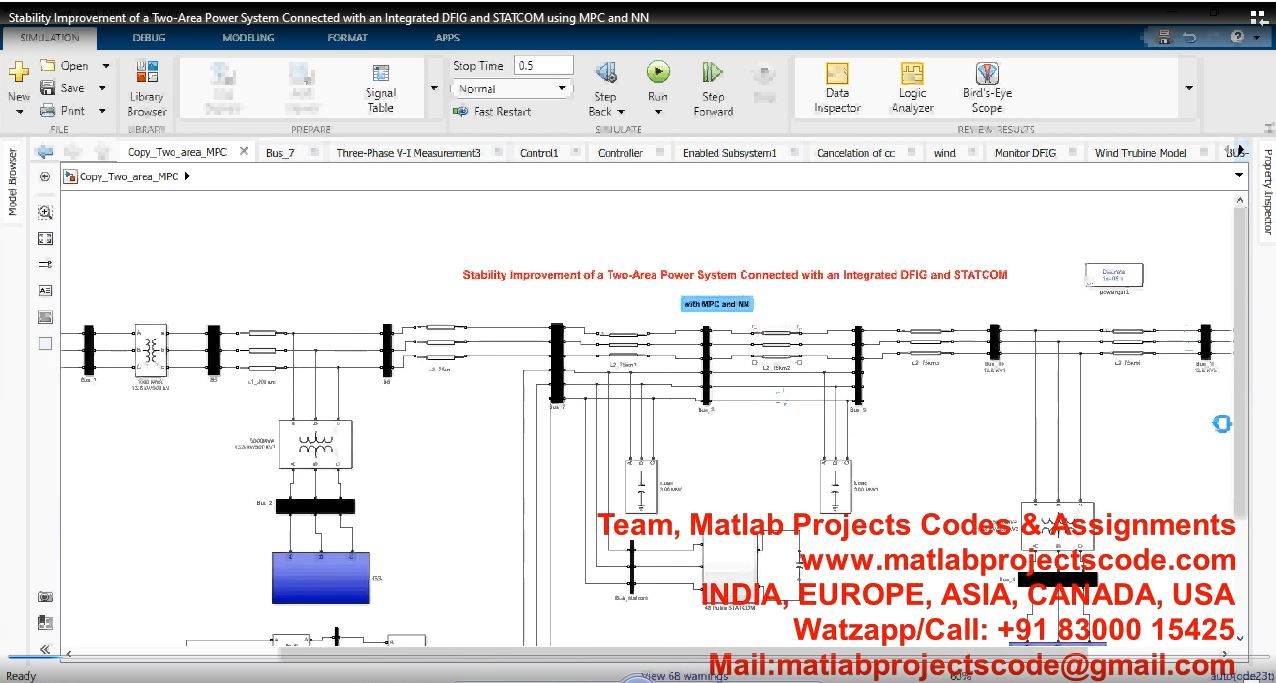
Task: Click the Step Forward icon
Action: [712, 73]
